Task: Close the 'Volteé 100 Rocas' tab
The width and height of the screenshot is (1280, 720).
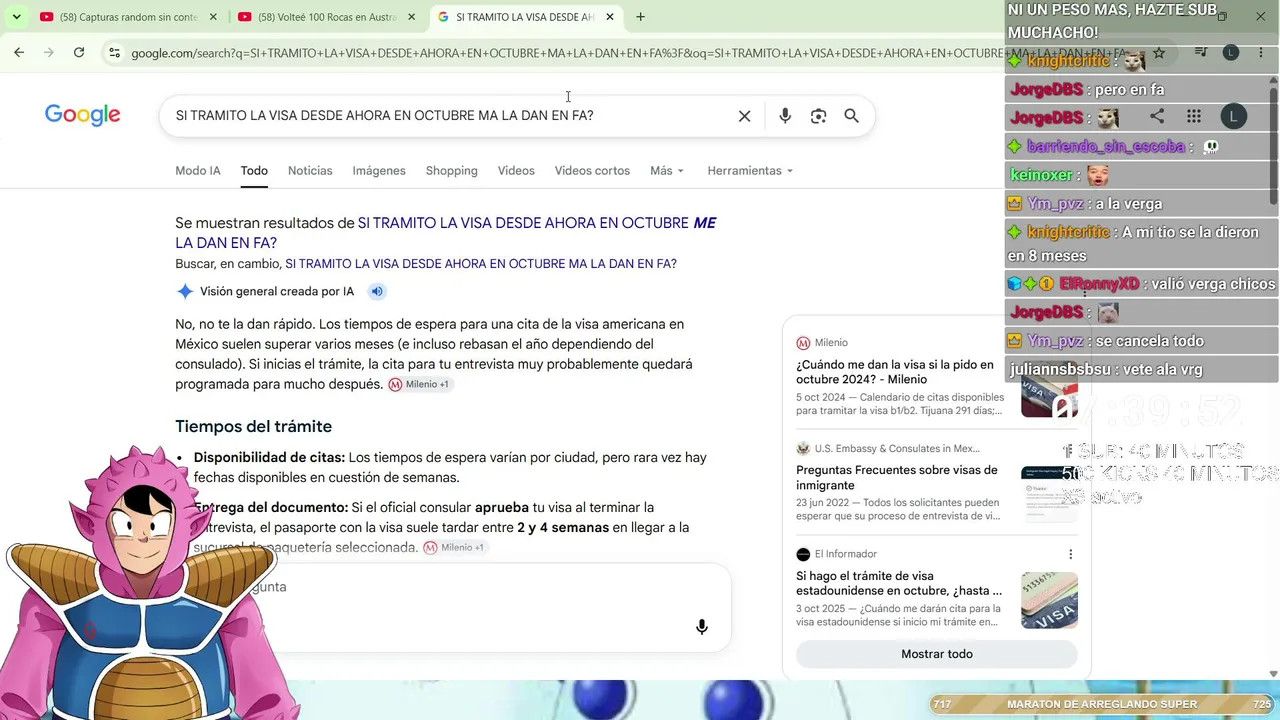Action: tap(411, 17)
